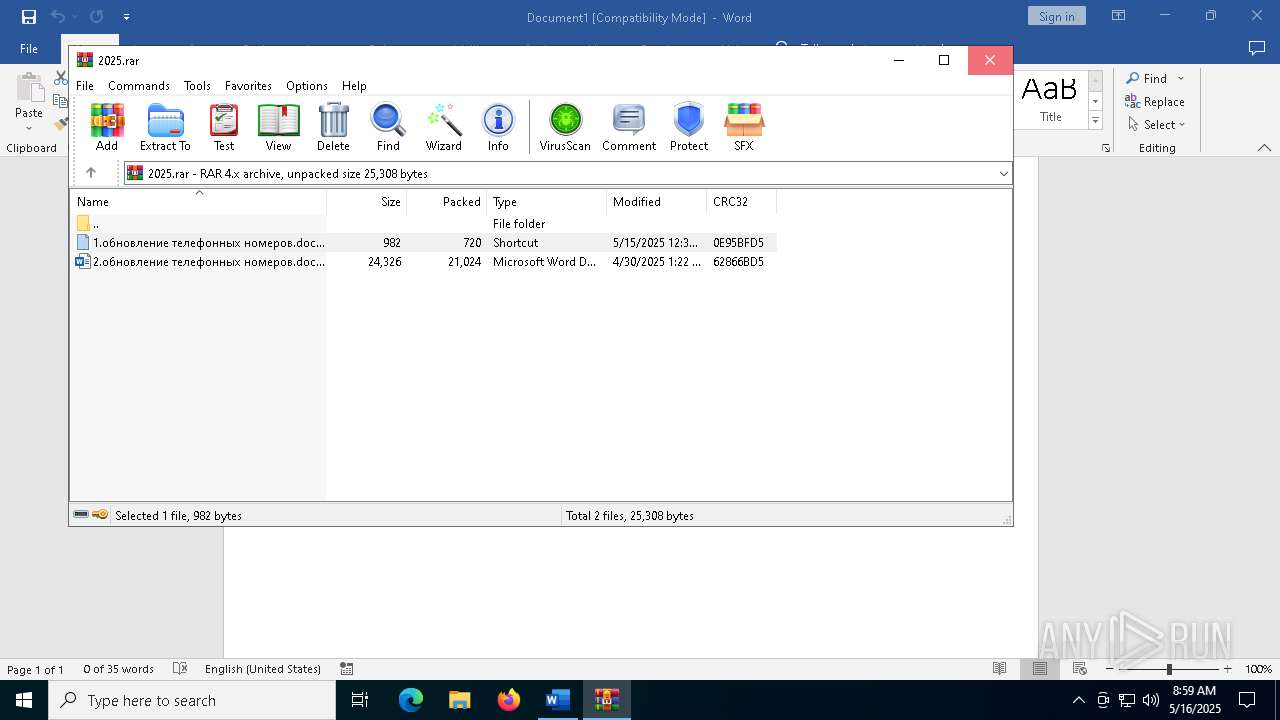Open the Find dropdown arrow in Word
This screenshot has width=1280, height=720.
1181,78
